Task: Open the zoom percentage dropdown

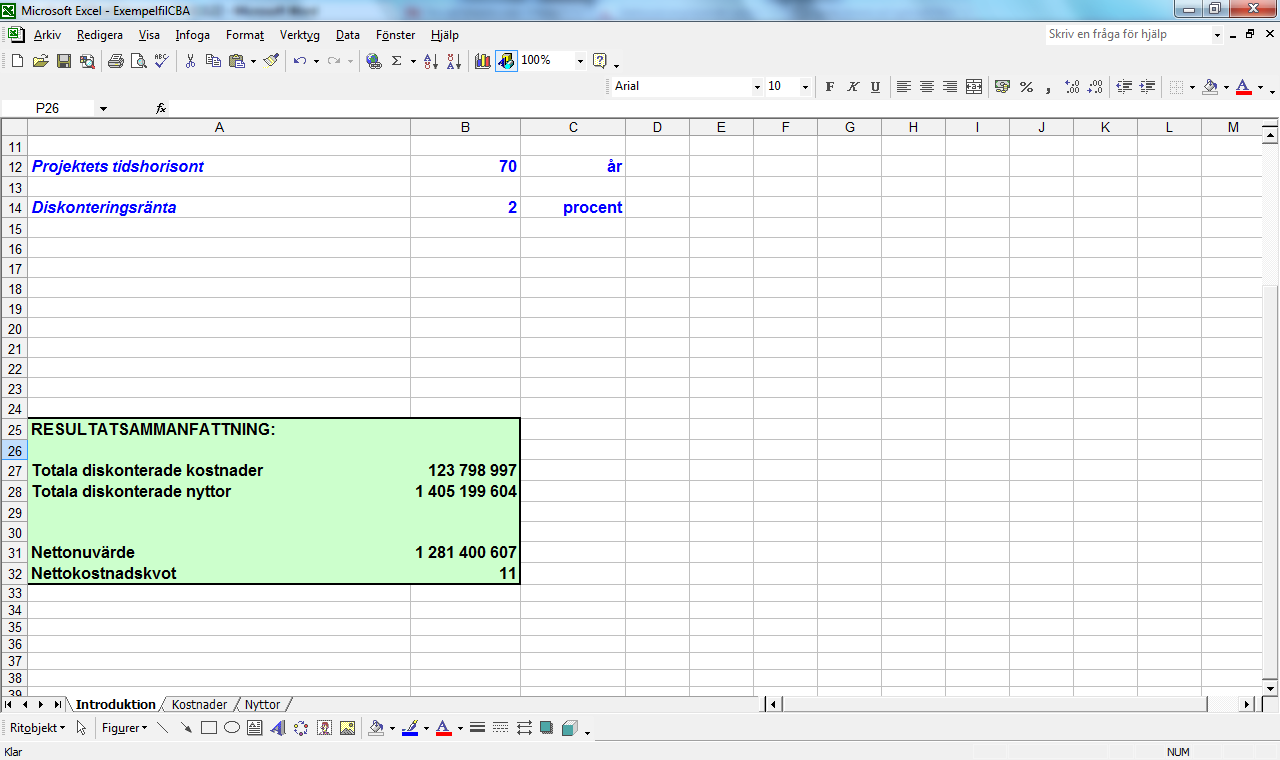Action: click(x=580, y=61)
